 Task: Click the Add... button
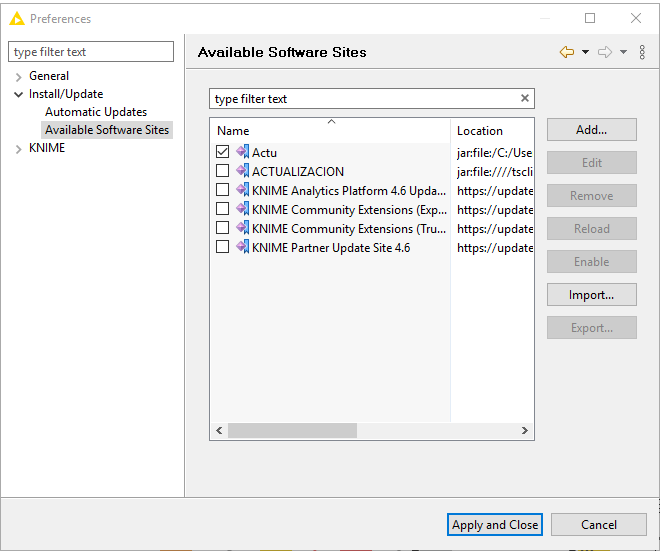tap(591, 130)
